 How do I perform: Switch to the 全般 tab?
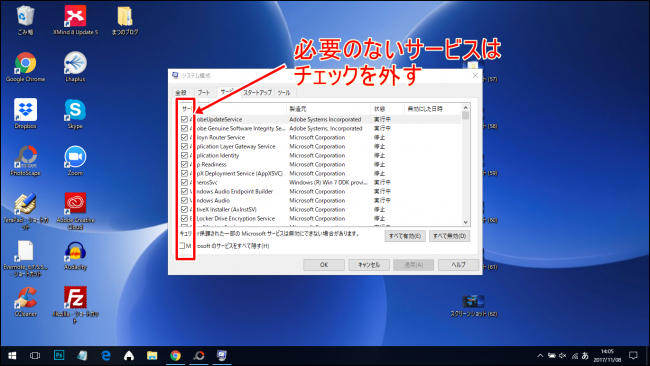click(181, 92)
